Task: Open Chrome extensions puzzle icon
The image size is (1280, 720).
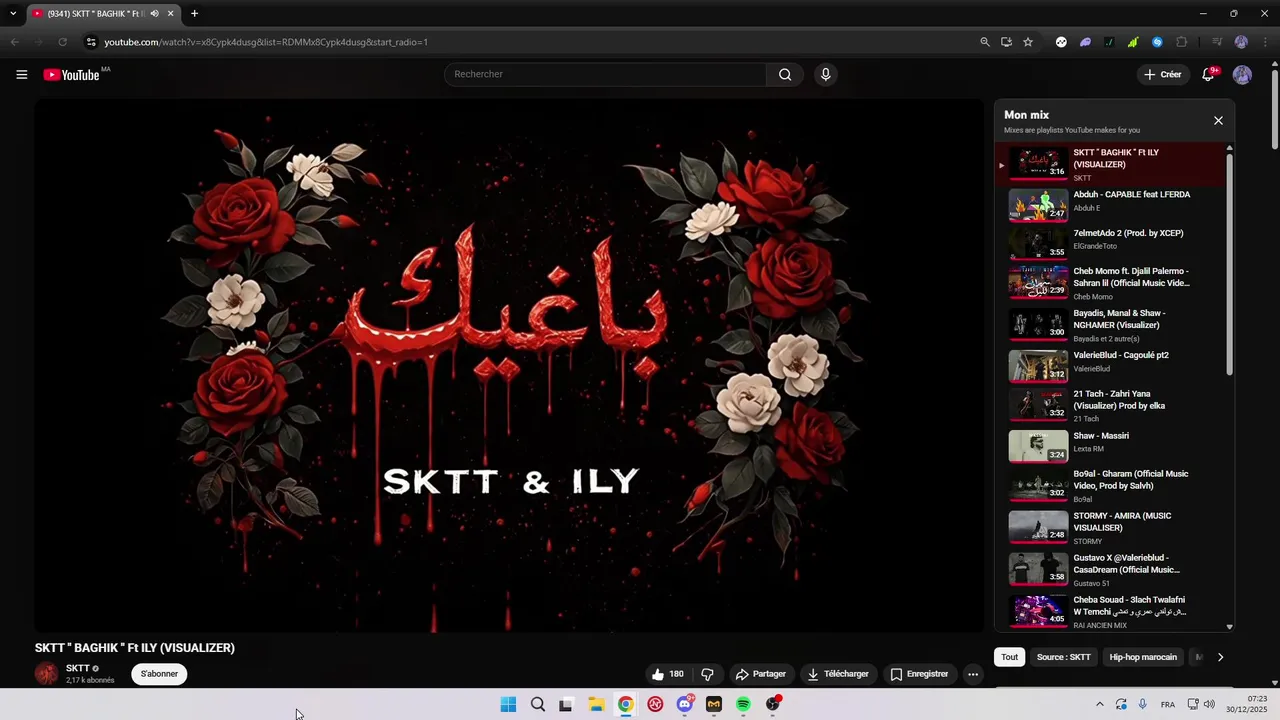Action: pyautogui.click(x=1181, y=42)
